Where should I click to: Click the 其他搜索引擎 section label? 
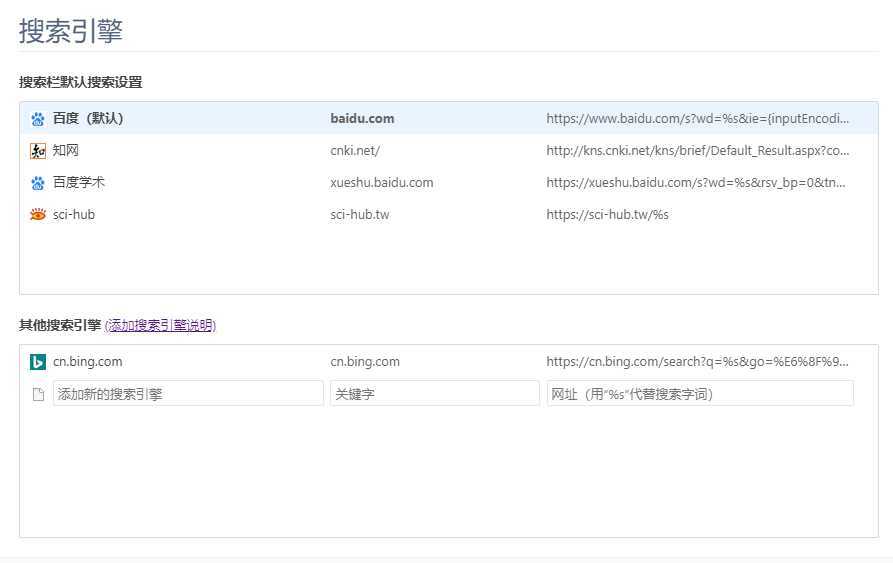(60, 325)
